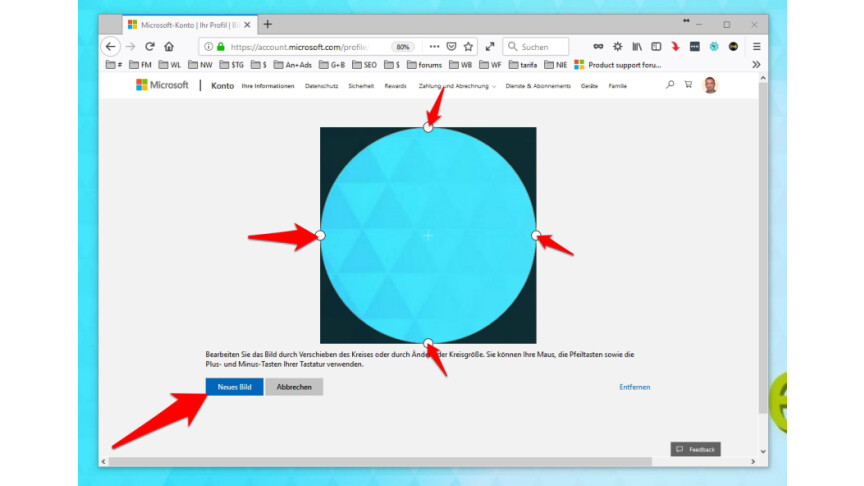The height and width of the screenshot is (486, 864).
Task: Bookmark this page with the star icon
Action: click(468, 46)
